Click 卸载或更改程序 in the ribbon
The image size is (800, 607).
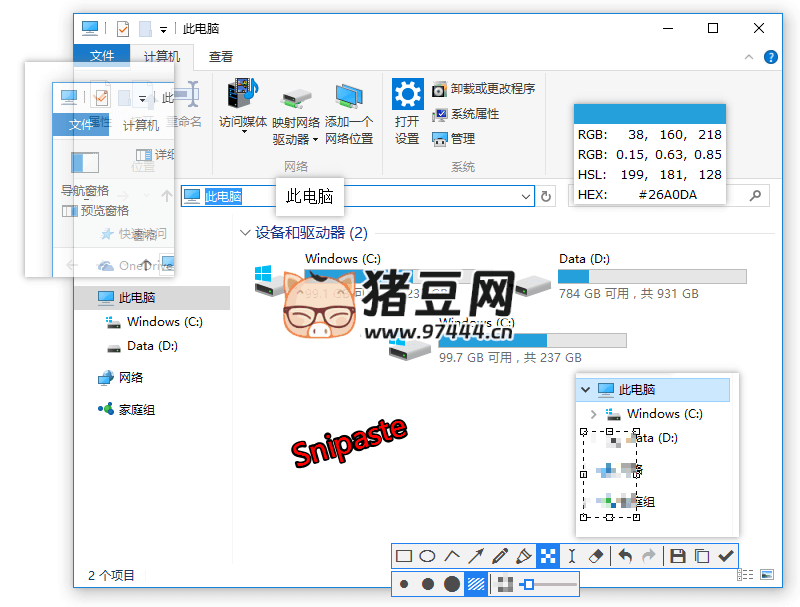[490, 89]
